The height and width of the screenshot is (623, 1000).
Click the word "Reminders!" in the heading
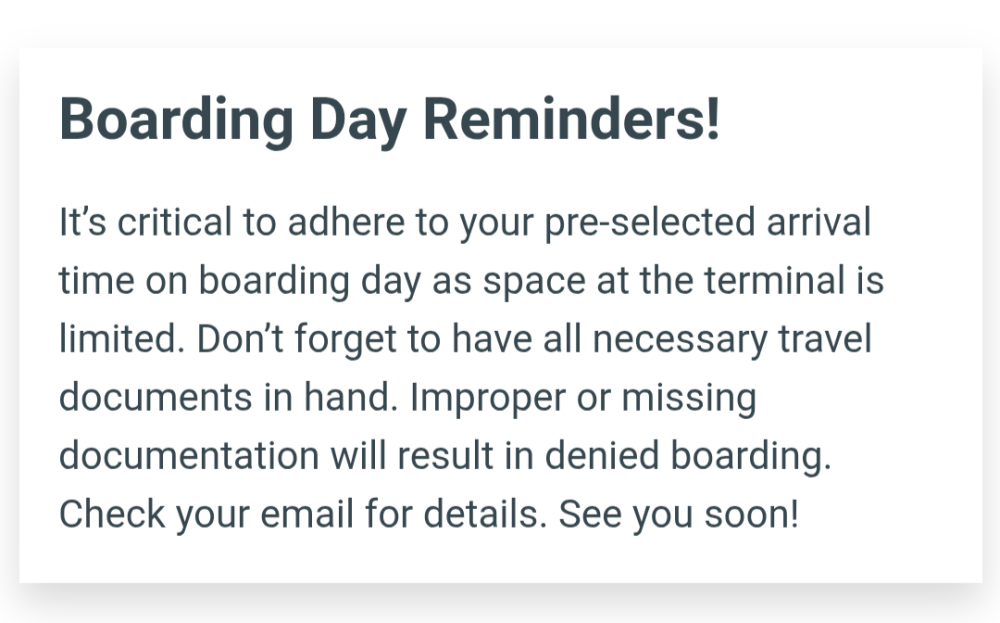(x=572, y=119)
